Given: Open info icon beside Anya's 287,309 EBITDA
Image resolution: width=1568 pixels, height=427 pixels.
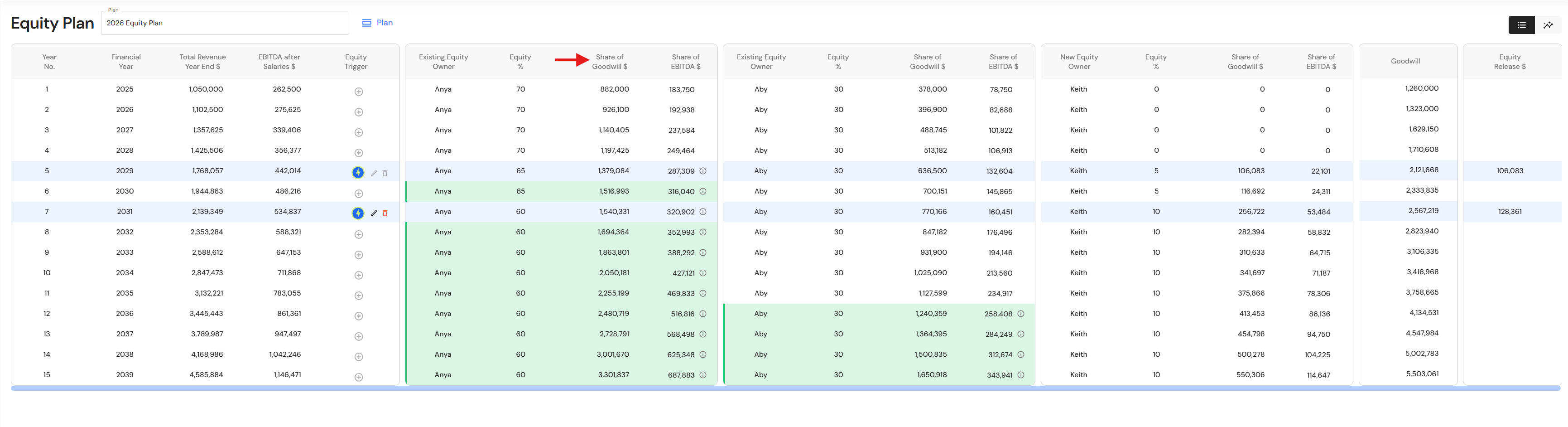Looking at the screenshot, I should 702,171.
